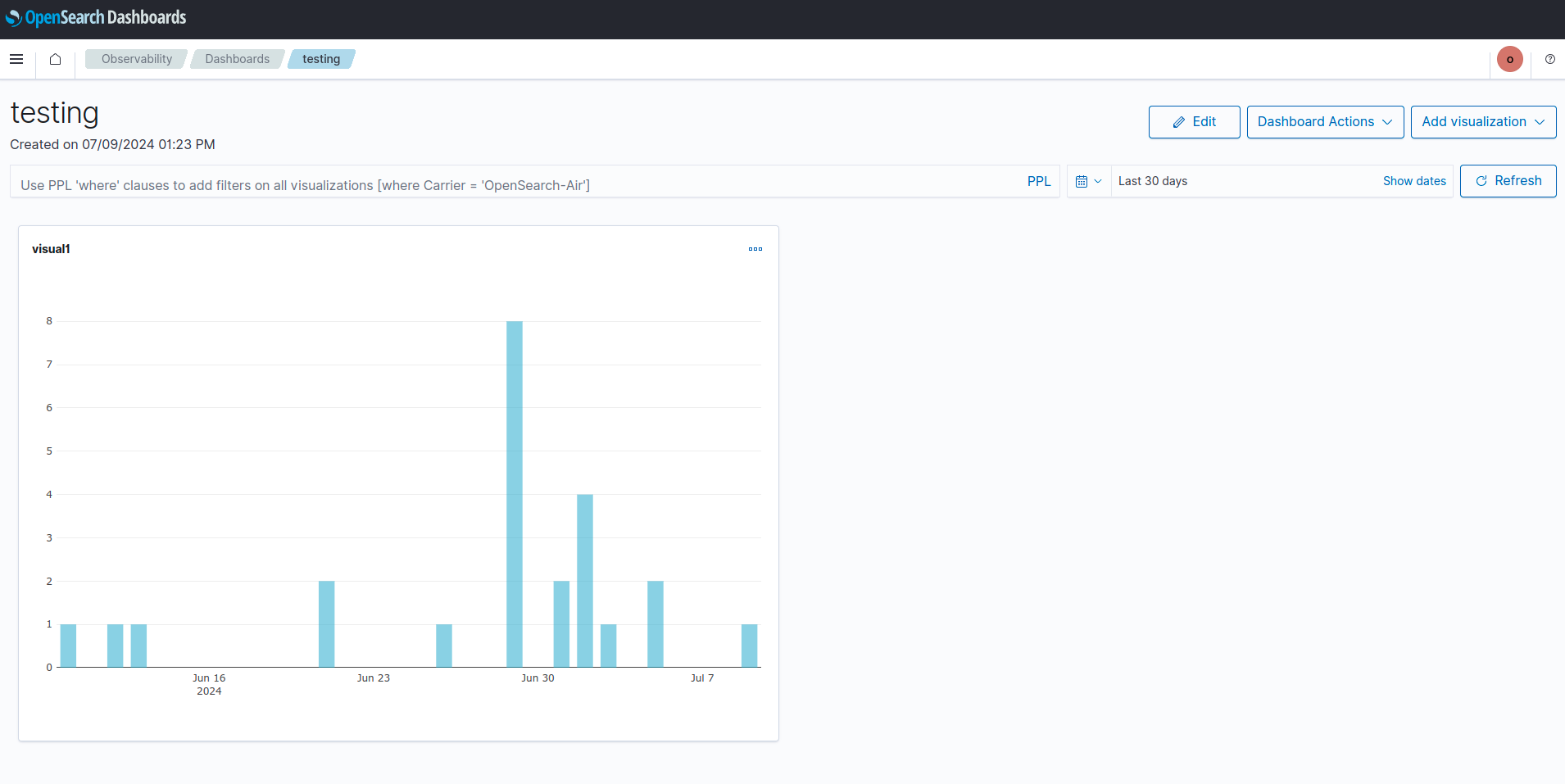This screenshot has width=1565, height=784.
Task: Expand the Dashboard Actions dropdown
Action: pos(1325,122)
